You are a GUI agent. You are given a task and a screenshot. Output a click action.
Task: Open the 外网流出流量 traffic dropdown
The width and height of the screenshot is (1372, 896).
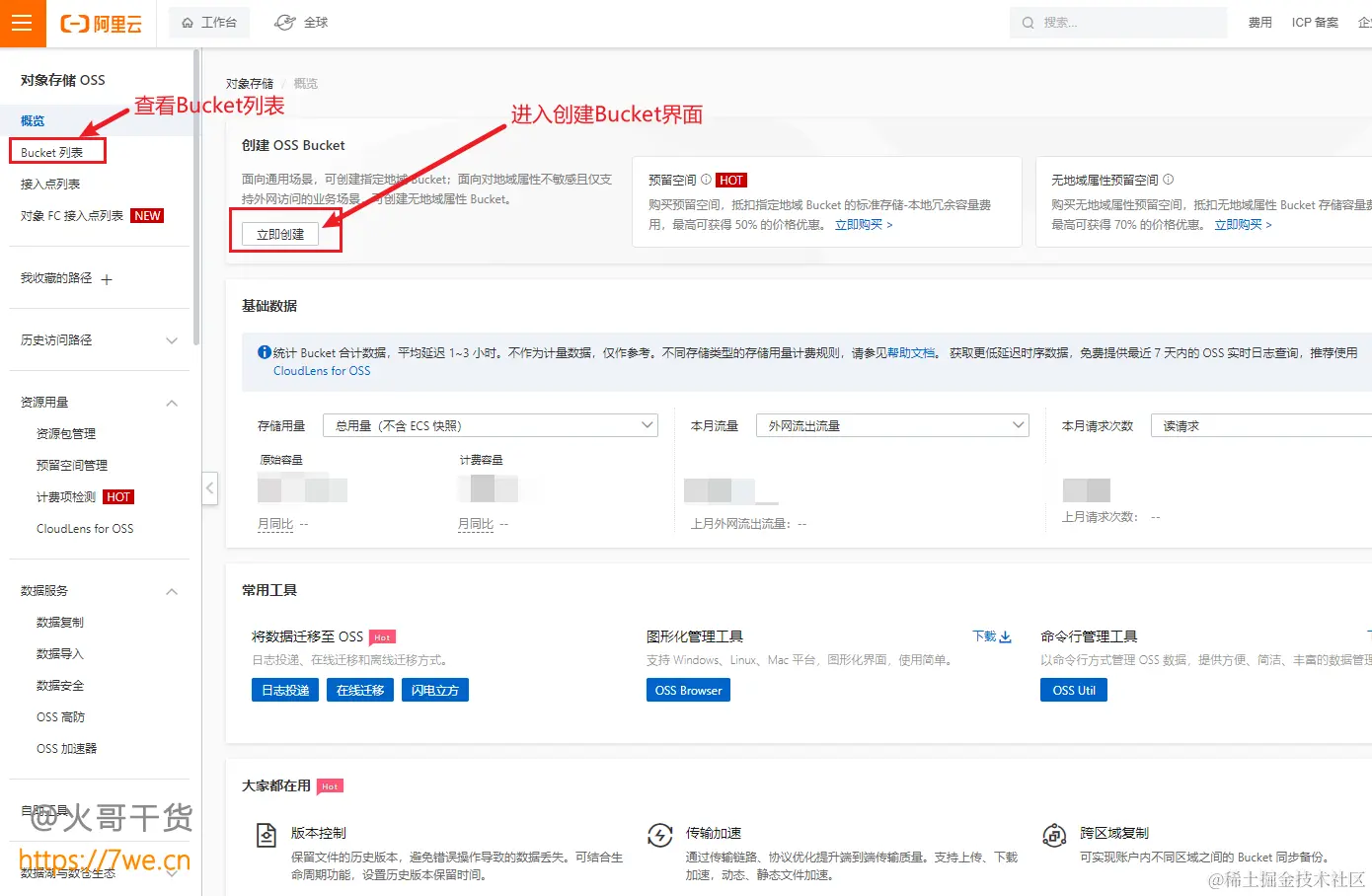click(x=892, y=425)
